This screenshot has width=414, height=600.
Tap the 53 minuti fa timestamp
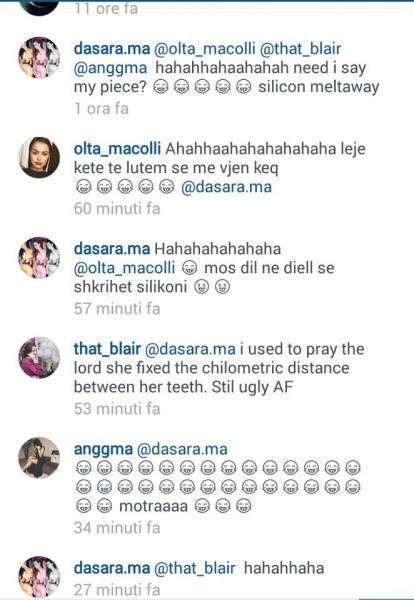pyautogui.click(x=117, y=409)
